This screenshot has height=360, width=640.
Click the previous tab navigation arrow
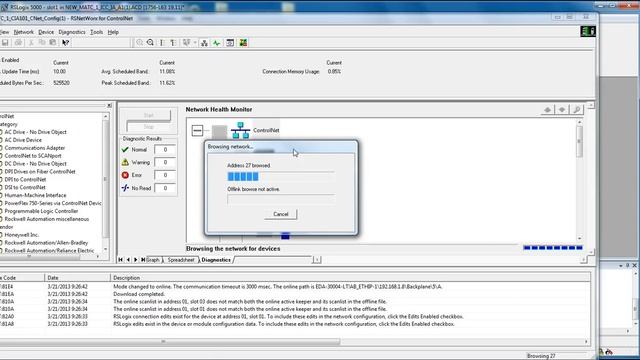128,260
